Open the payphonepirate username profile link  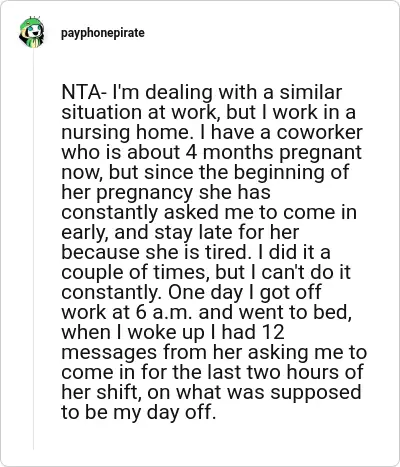(103, 33)
